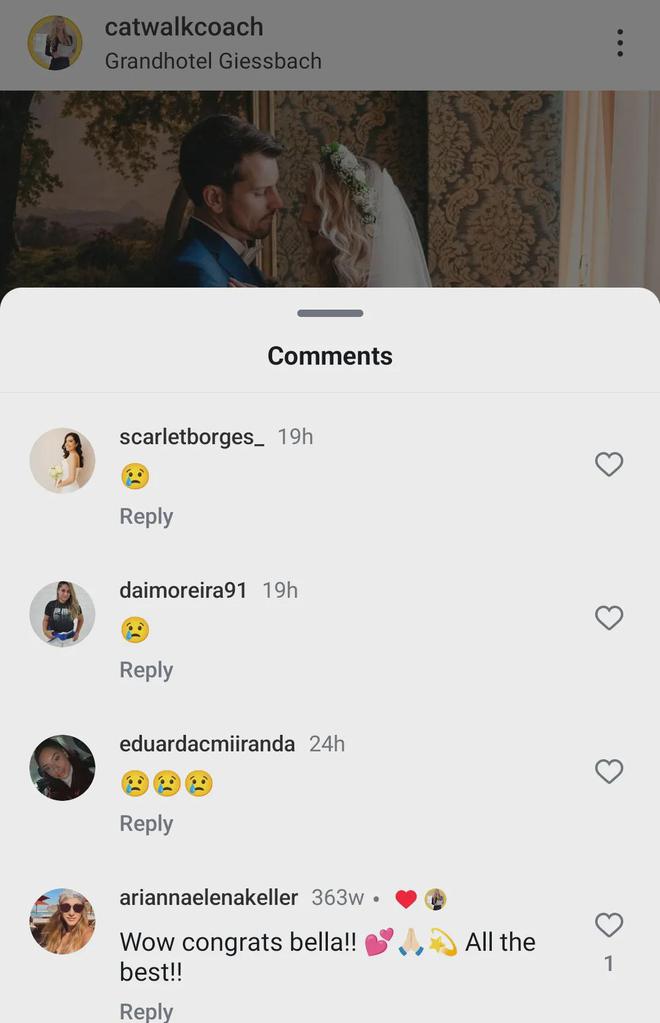
Task: Tap scarletborges_ username
Action: coord(192,437)
